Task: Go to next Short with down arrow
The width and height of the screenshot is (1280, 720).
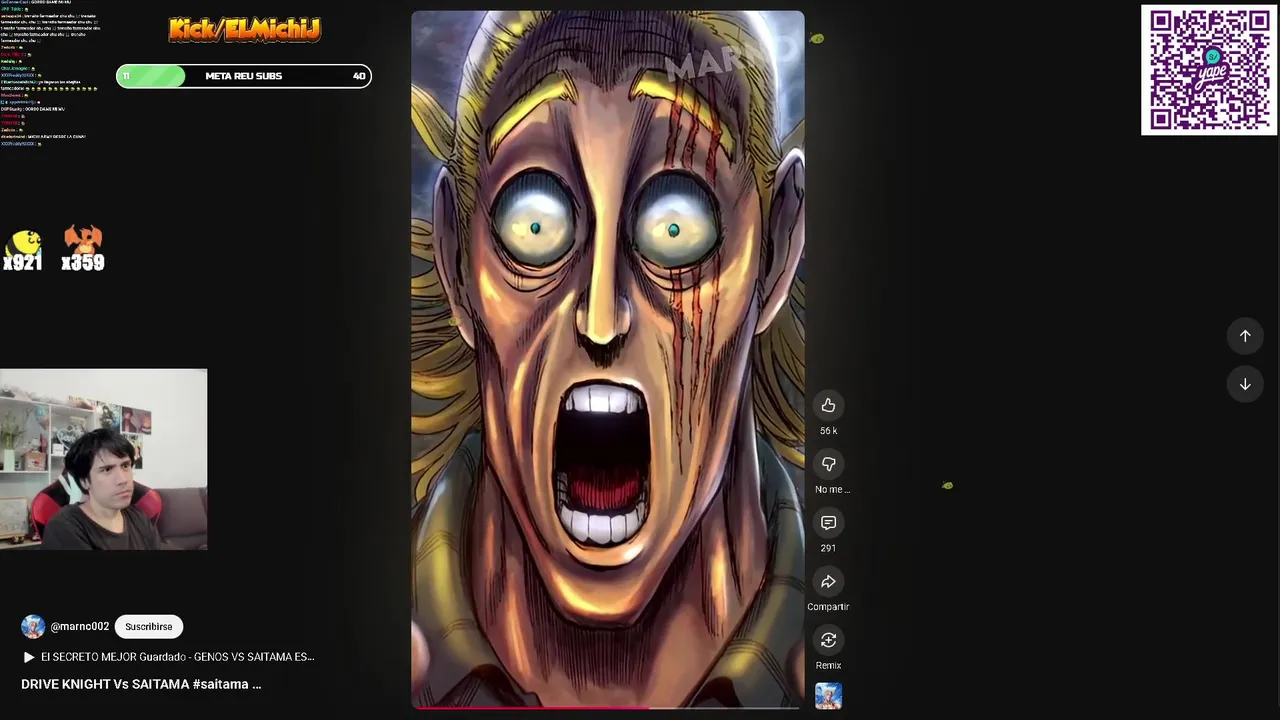Action: click(x=1245, y=384)
